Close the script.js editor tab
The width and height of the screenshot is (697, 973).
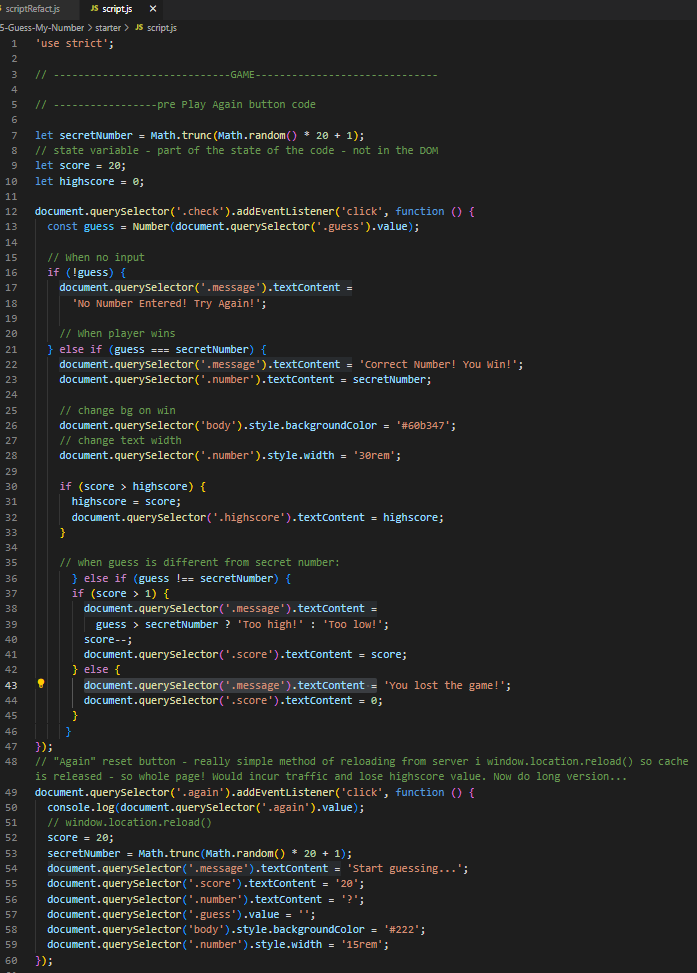click(x=153, y=9)
